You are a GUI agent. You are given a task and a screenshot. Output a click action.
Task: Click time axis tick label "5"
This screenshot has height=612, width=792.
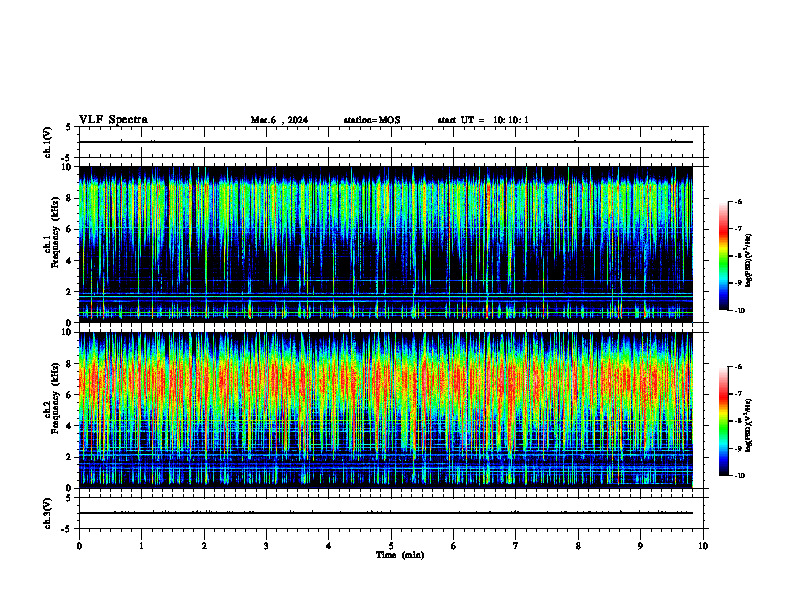(x=391, y=546)
